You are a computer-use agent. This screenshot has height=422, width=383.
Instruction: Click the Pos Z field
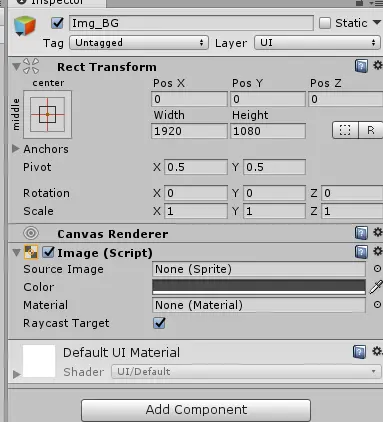tap(346, 99)
